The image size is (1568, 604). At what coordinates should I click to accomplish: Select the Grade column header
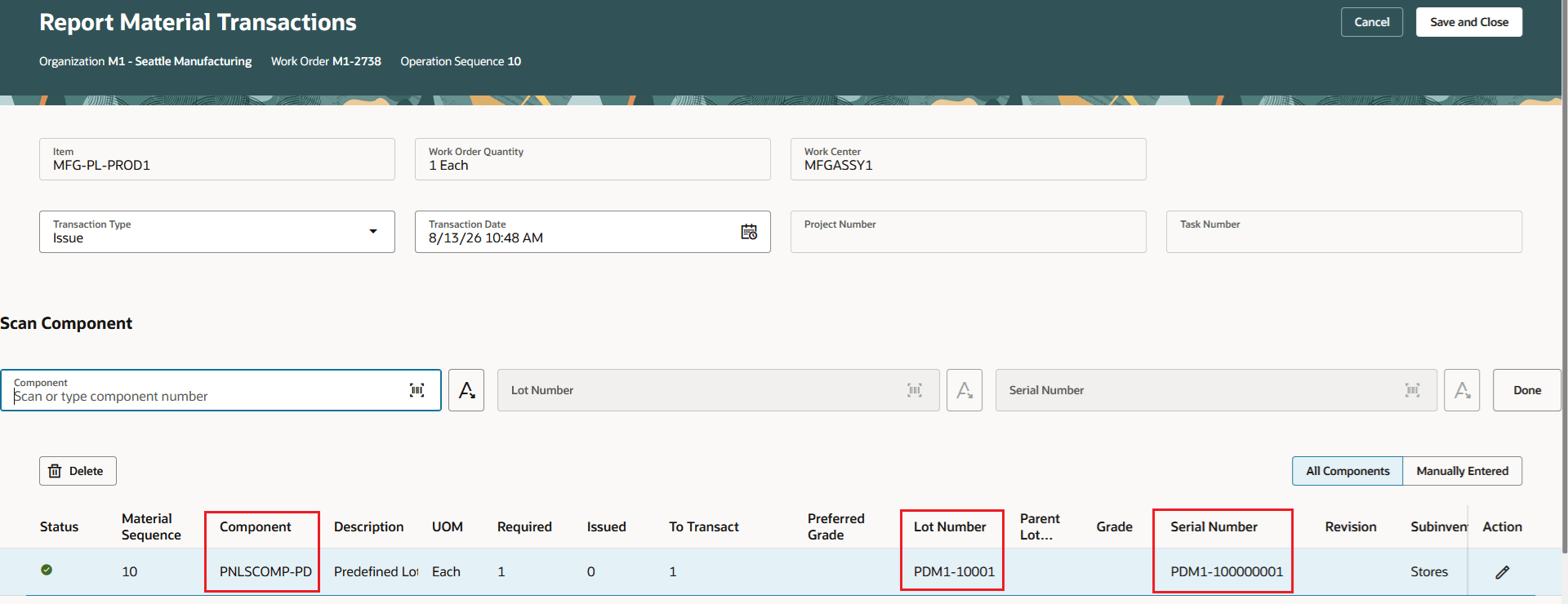click(x=1114, y=527)
